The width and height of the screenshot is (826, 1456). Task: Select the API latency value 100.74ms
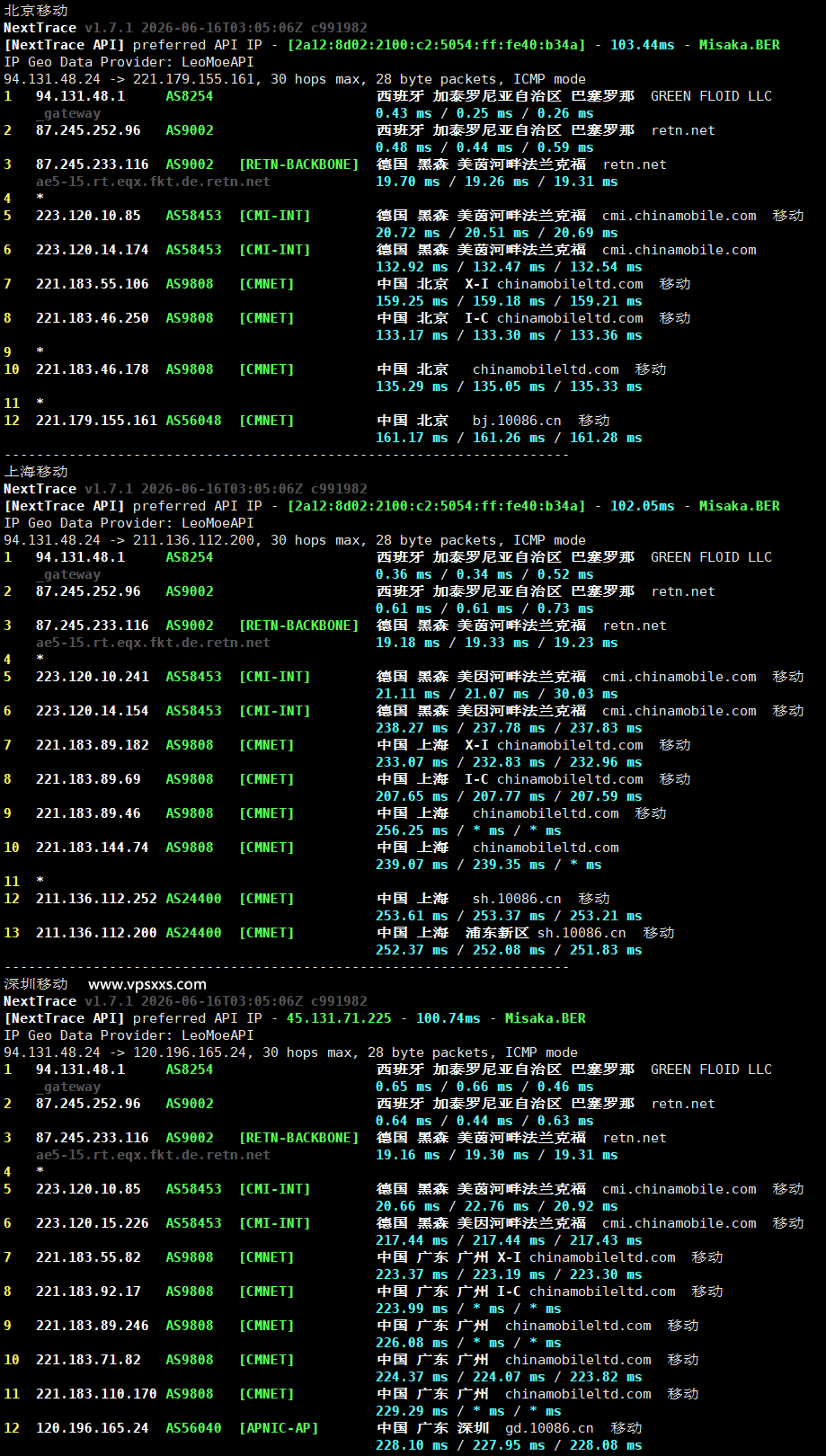[449, 1018]
